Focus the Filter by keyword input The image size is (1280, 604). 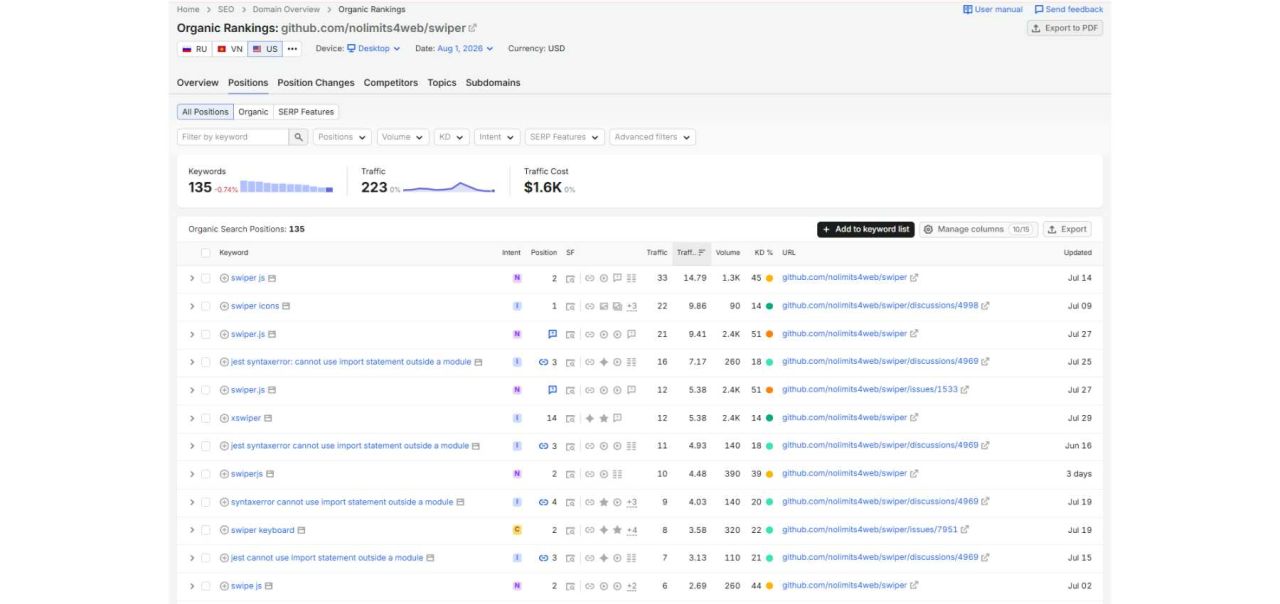(x=233, y=137)
